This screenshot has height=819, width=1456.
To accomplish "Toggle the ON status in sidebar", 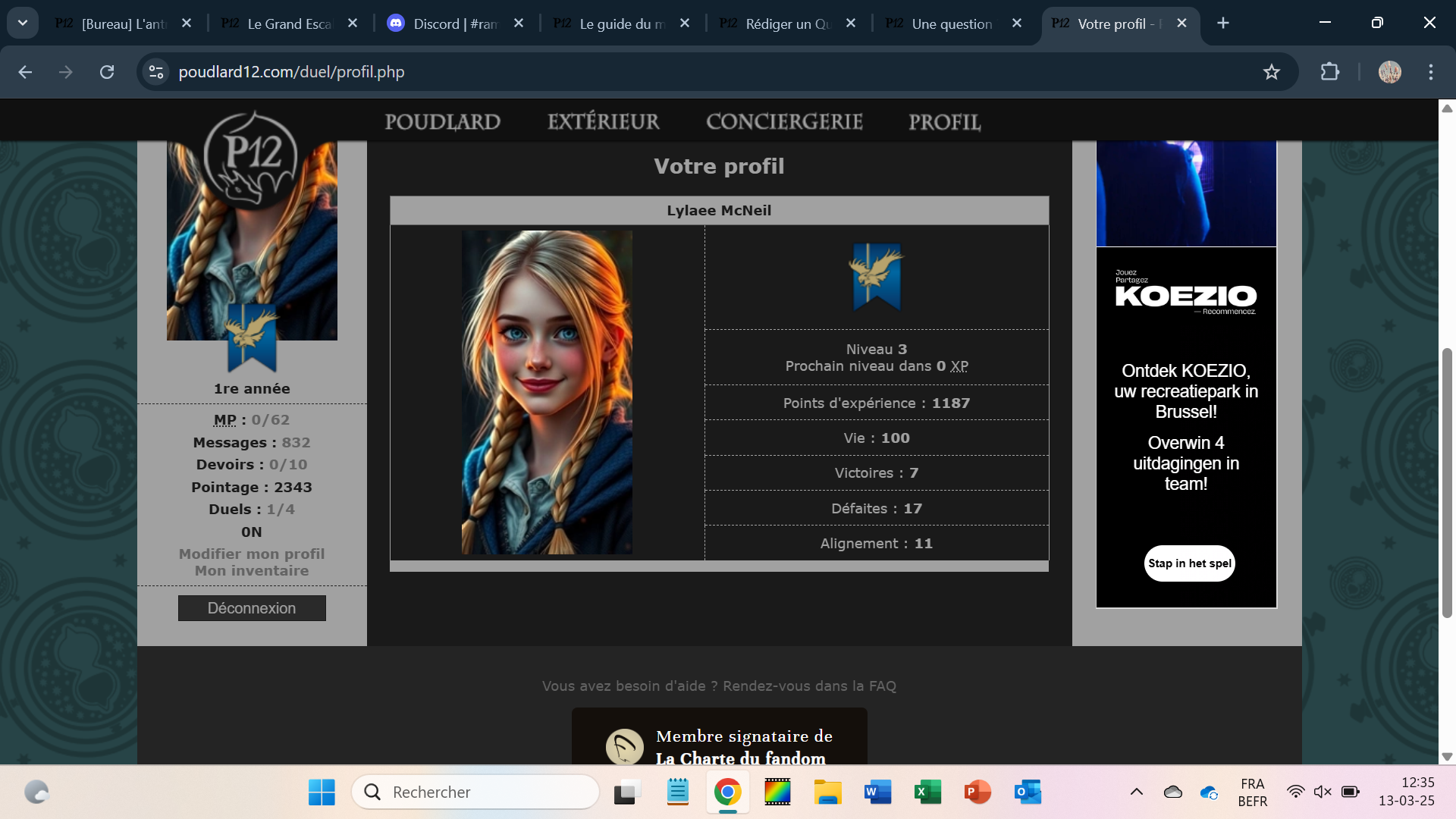I will click(251, 532).
